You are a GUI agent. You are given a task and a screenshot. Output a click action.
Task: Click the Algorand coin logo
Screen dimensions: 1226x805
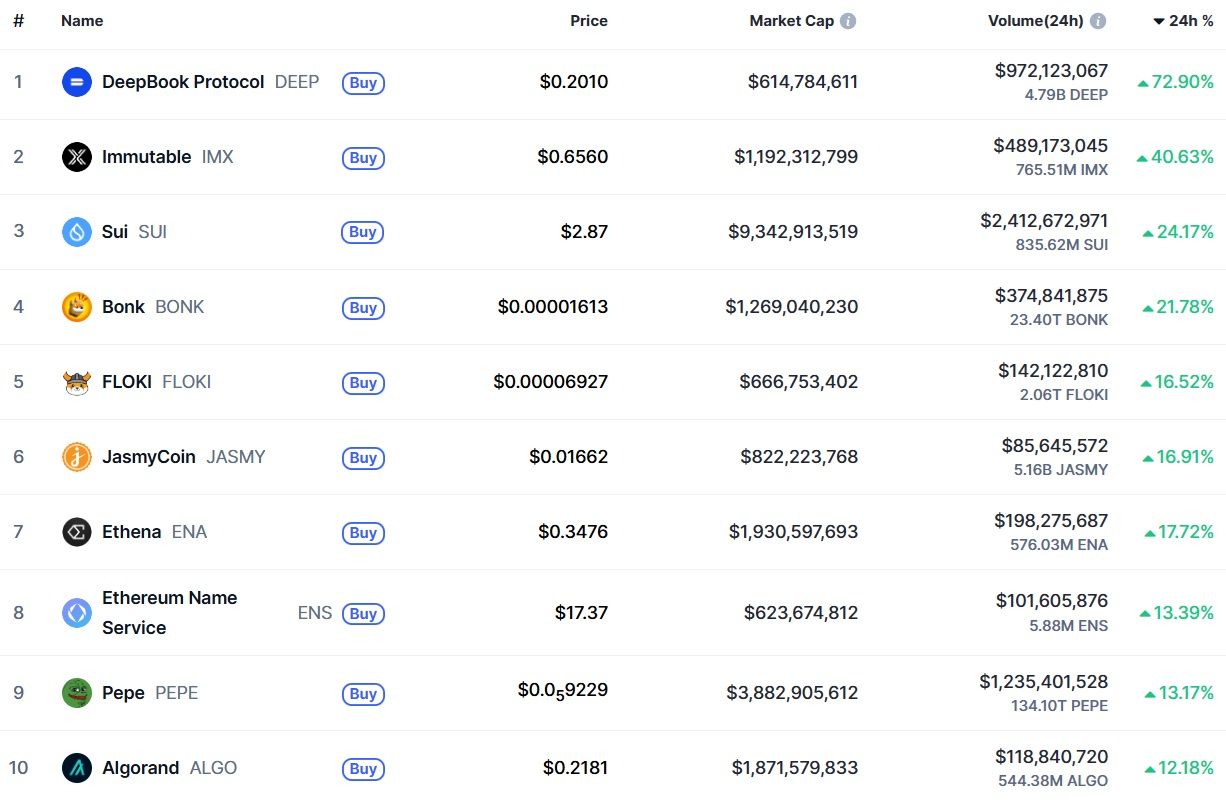pyautogui.click(x=77, y=768)
